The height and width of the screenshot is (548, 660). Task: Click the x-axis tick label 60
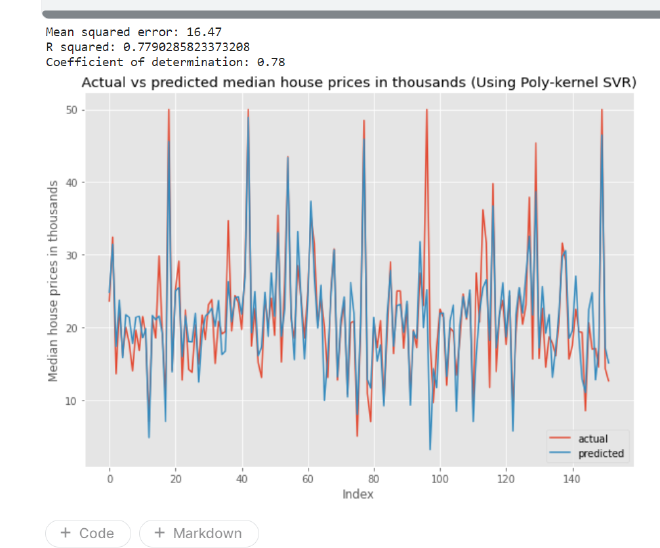click(x=308, y=479)
